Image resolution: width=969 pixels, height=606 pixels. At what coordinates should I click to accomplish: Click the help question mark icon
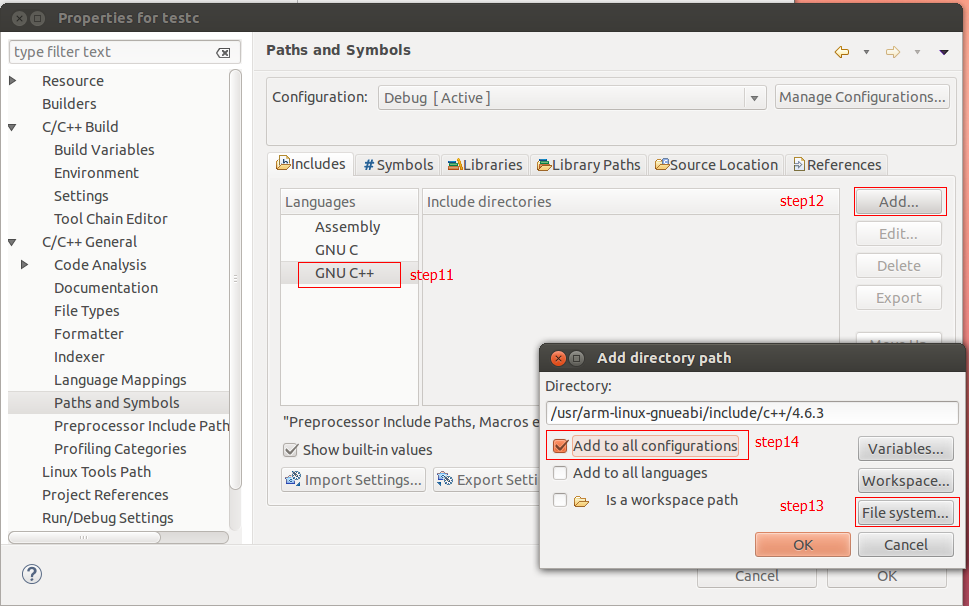pos(32,574)
